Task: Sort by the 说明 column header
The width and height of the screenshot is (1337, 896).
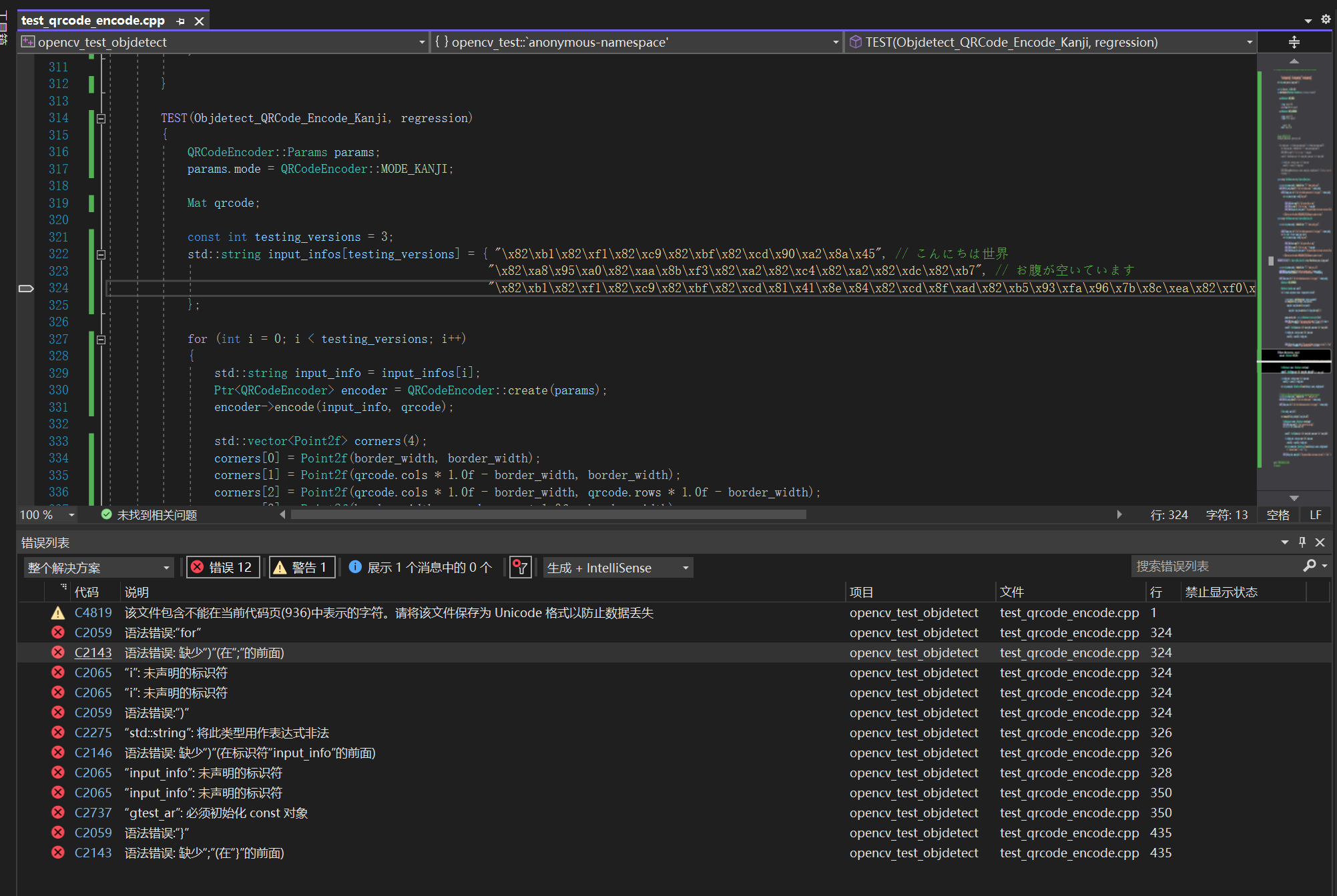Action: (137, 592)
